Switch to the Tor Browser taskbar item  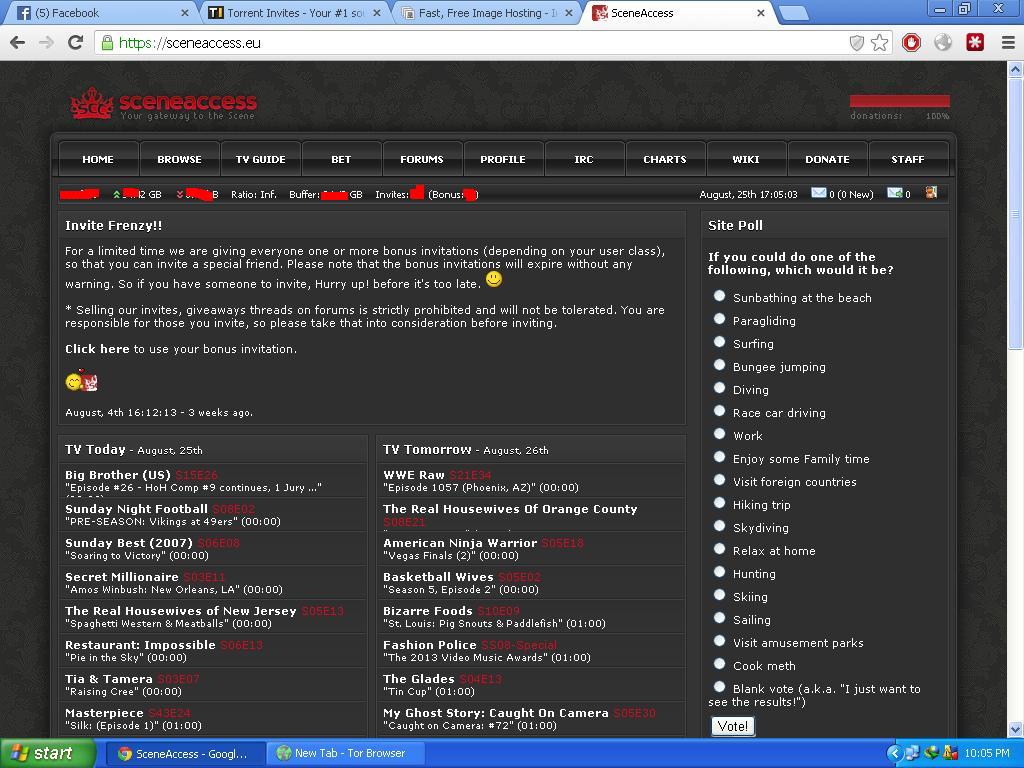click(345, 753)
